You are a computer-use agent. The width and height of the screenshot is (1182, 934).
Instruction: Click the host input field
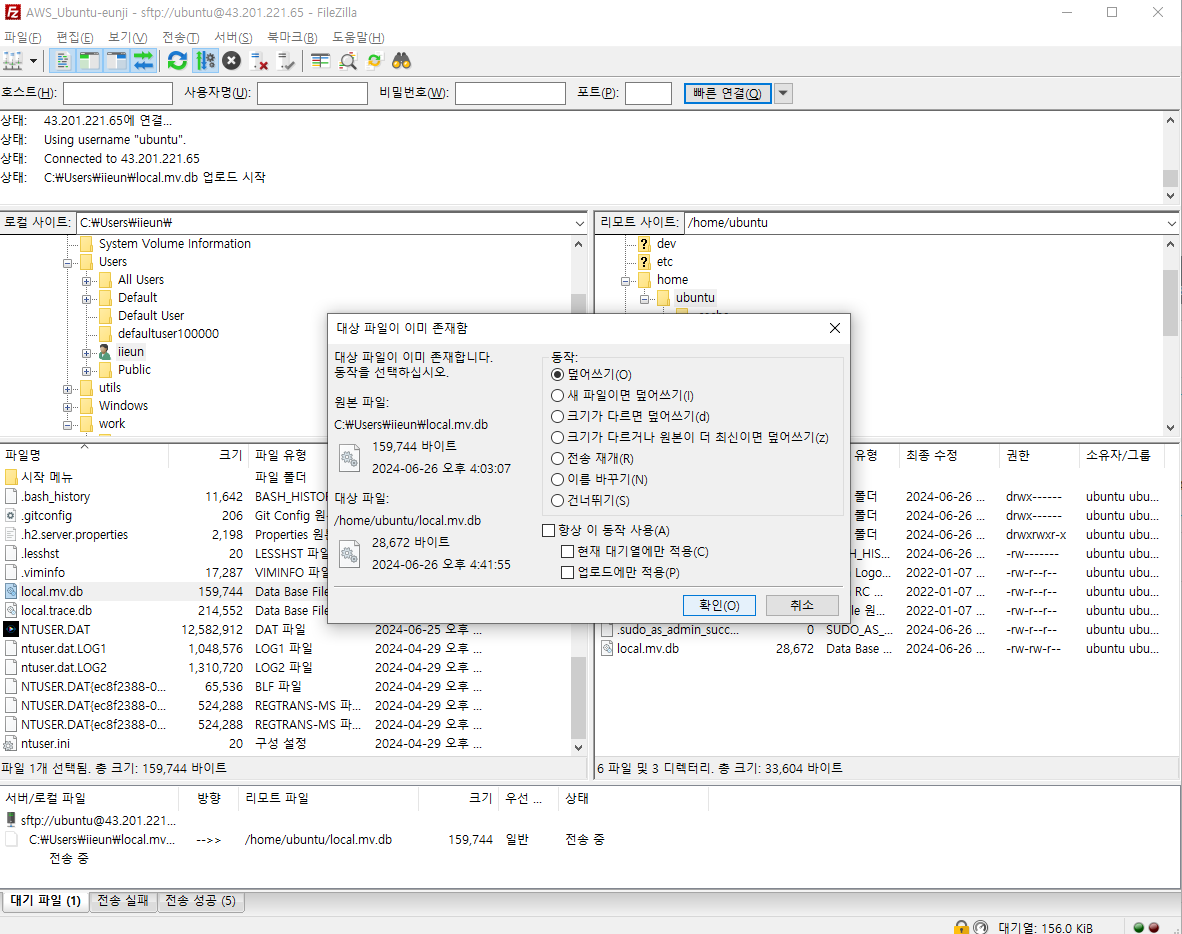[118, 93]
